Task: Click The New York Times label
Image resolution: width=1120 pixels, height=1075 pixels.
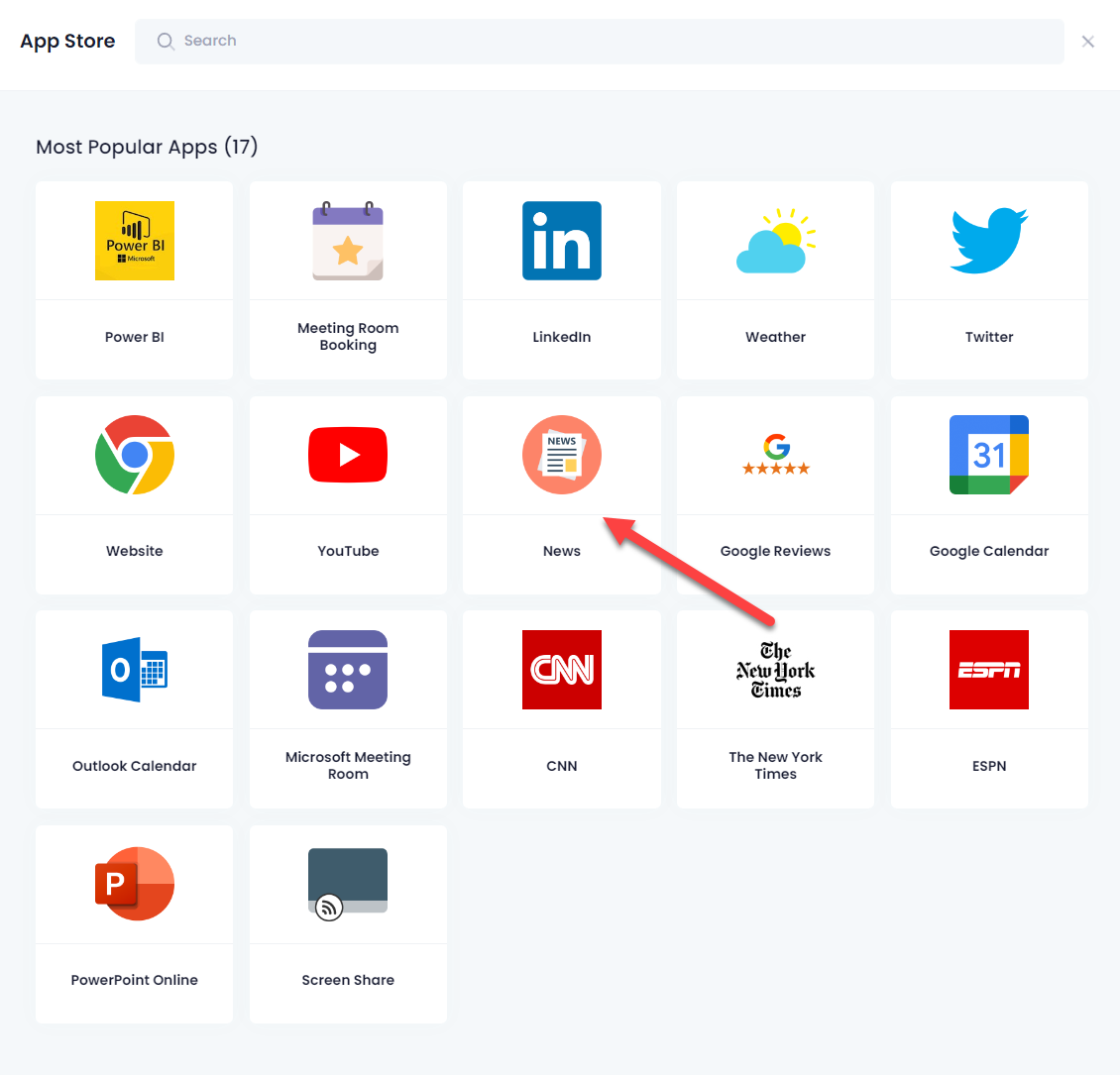Action: point(776,766)
